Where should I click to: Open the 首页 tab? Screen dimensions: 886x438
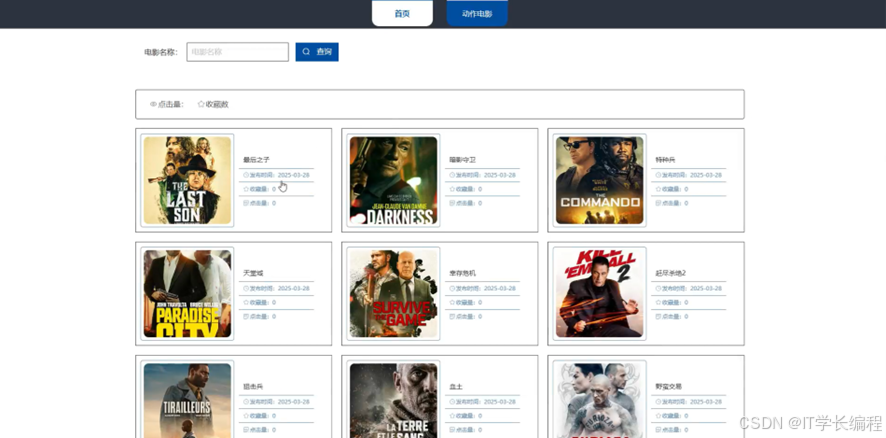coord(402,14)
